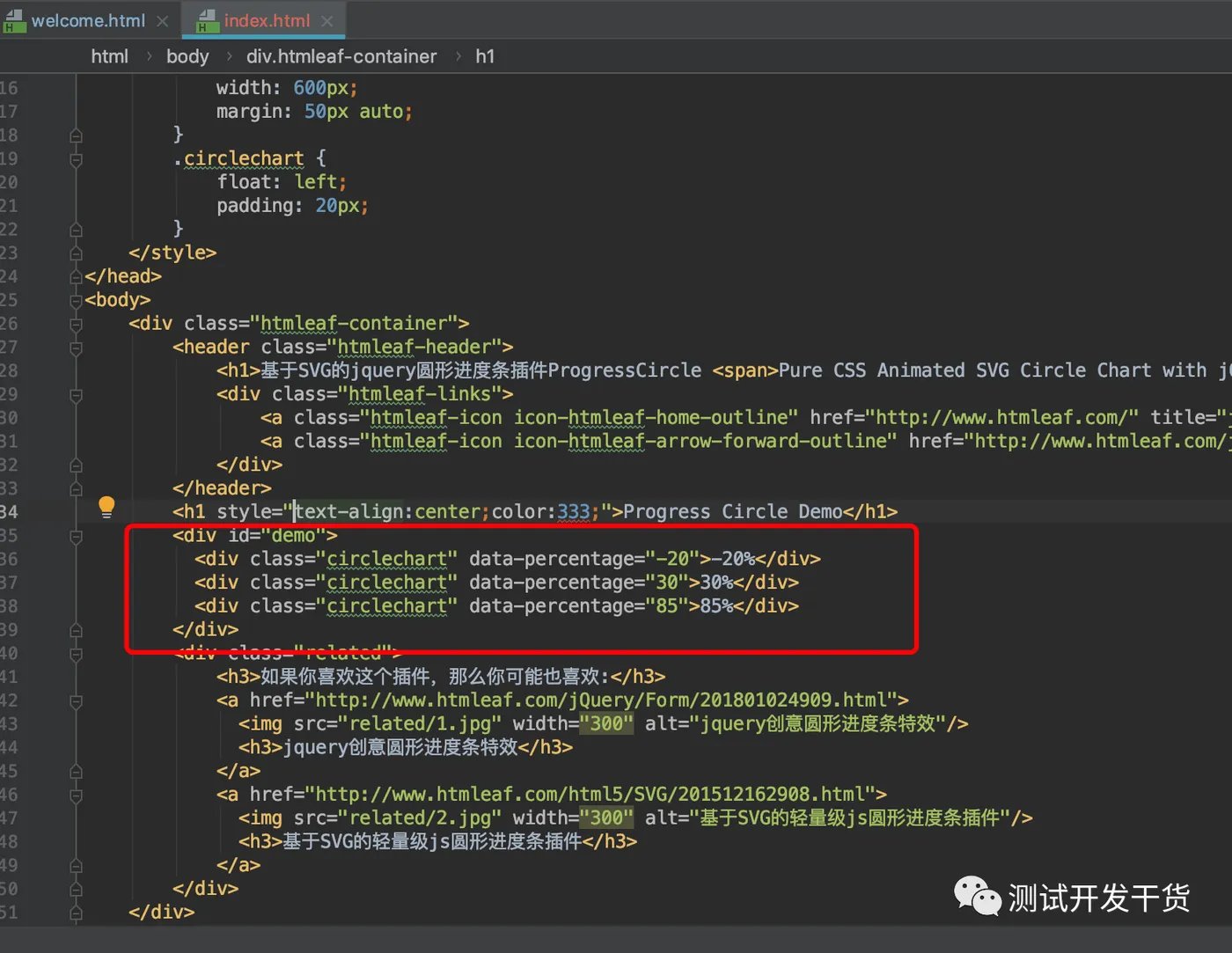
Task: Click the 'Progress Circle Demo' heading text
Action: (x=733, y=511)
